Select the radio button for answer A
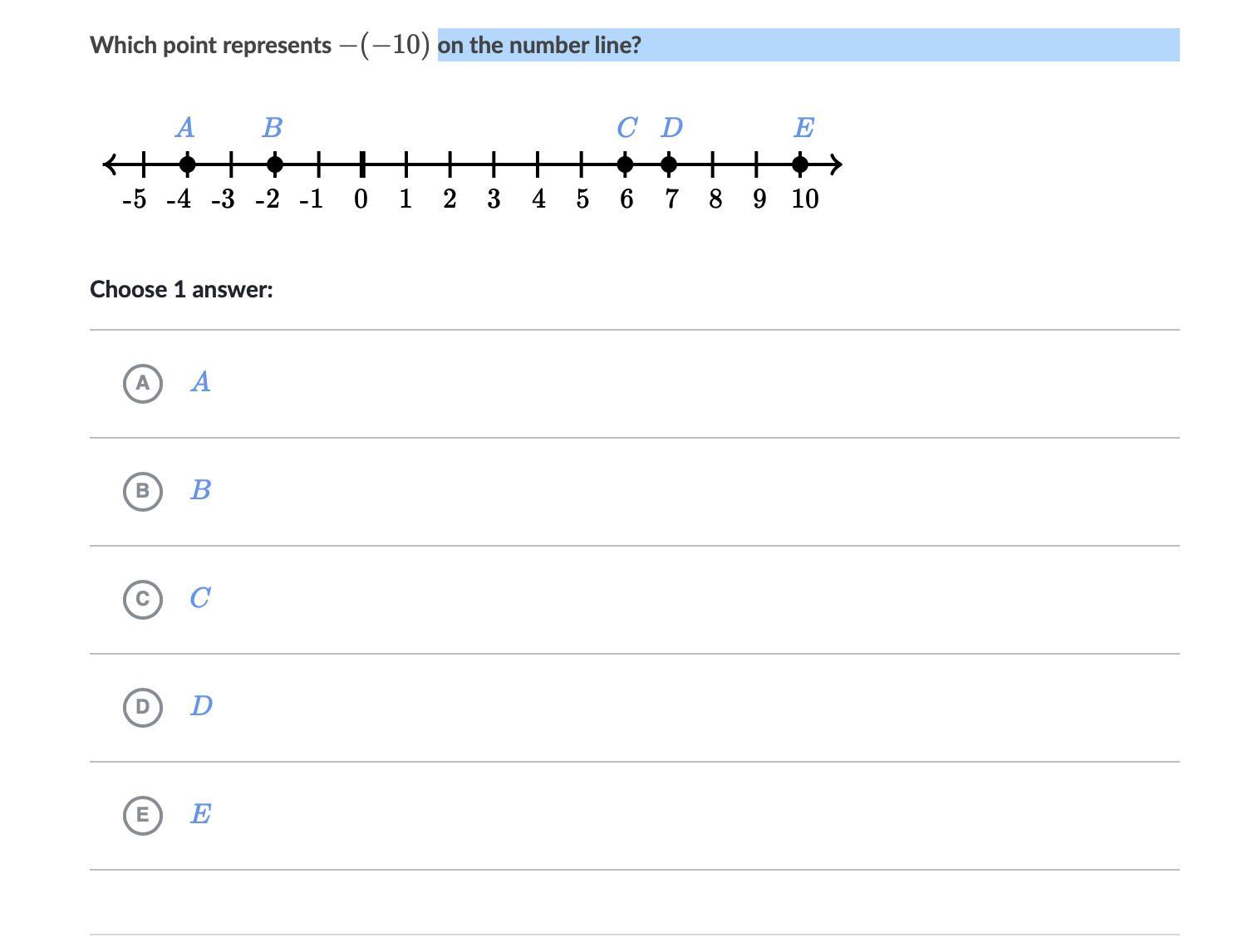1238x952 pixels. tap(142, 383)
